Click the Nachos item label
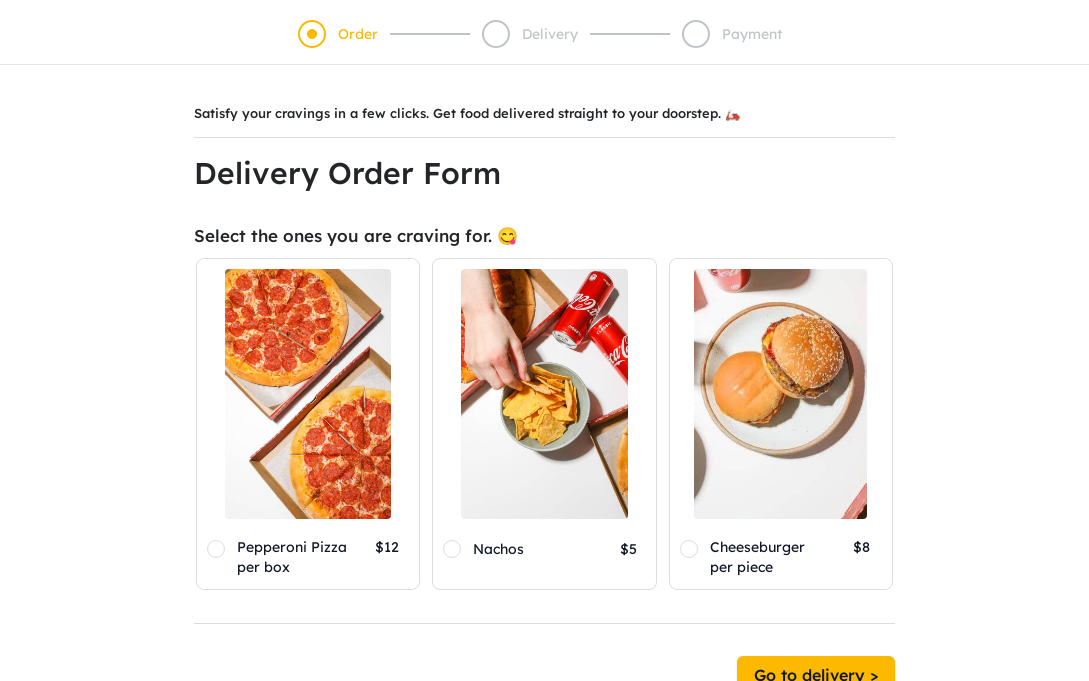Viewport: 1089px width, 681px height. pos(499,549)
